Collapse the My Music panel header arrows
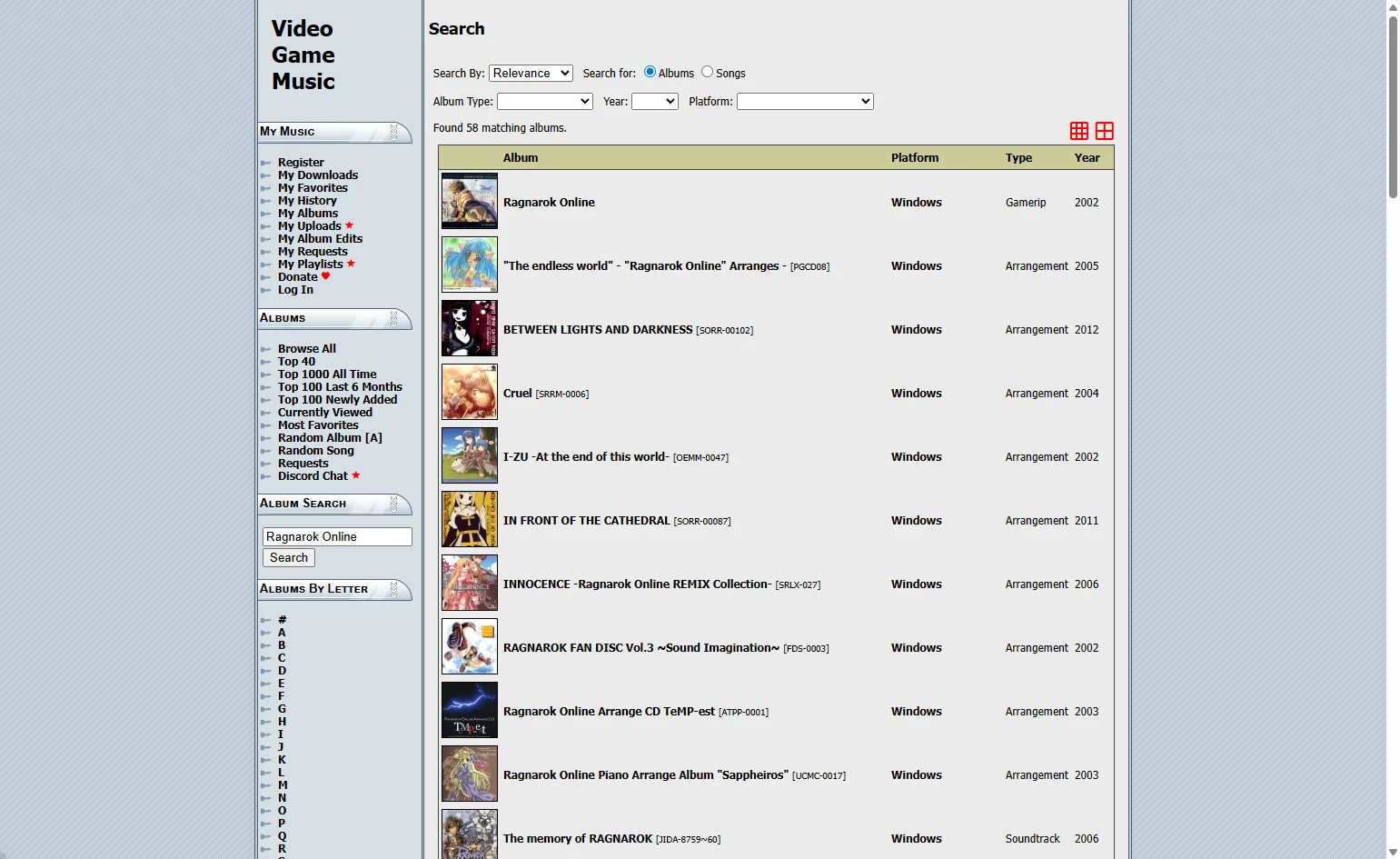Image resolution: width=1400 pixels, height=859 pixels. [393, 133]
